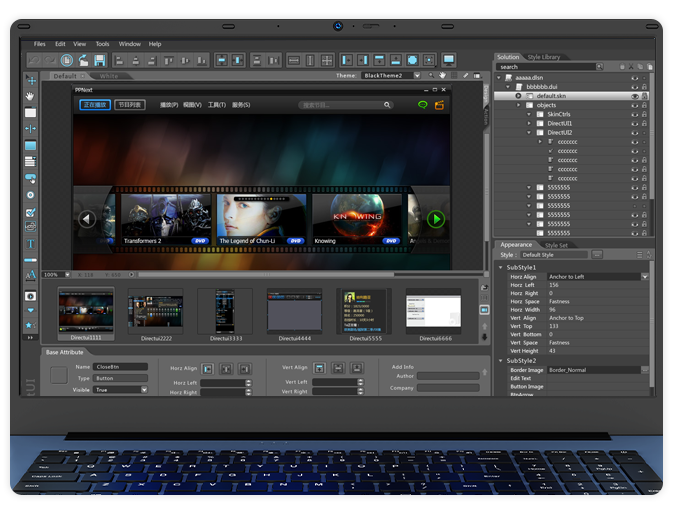Screen dimensions: 675x507
Task: Click the 节目列表 button in PPNext
Action: coord(130,104)
